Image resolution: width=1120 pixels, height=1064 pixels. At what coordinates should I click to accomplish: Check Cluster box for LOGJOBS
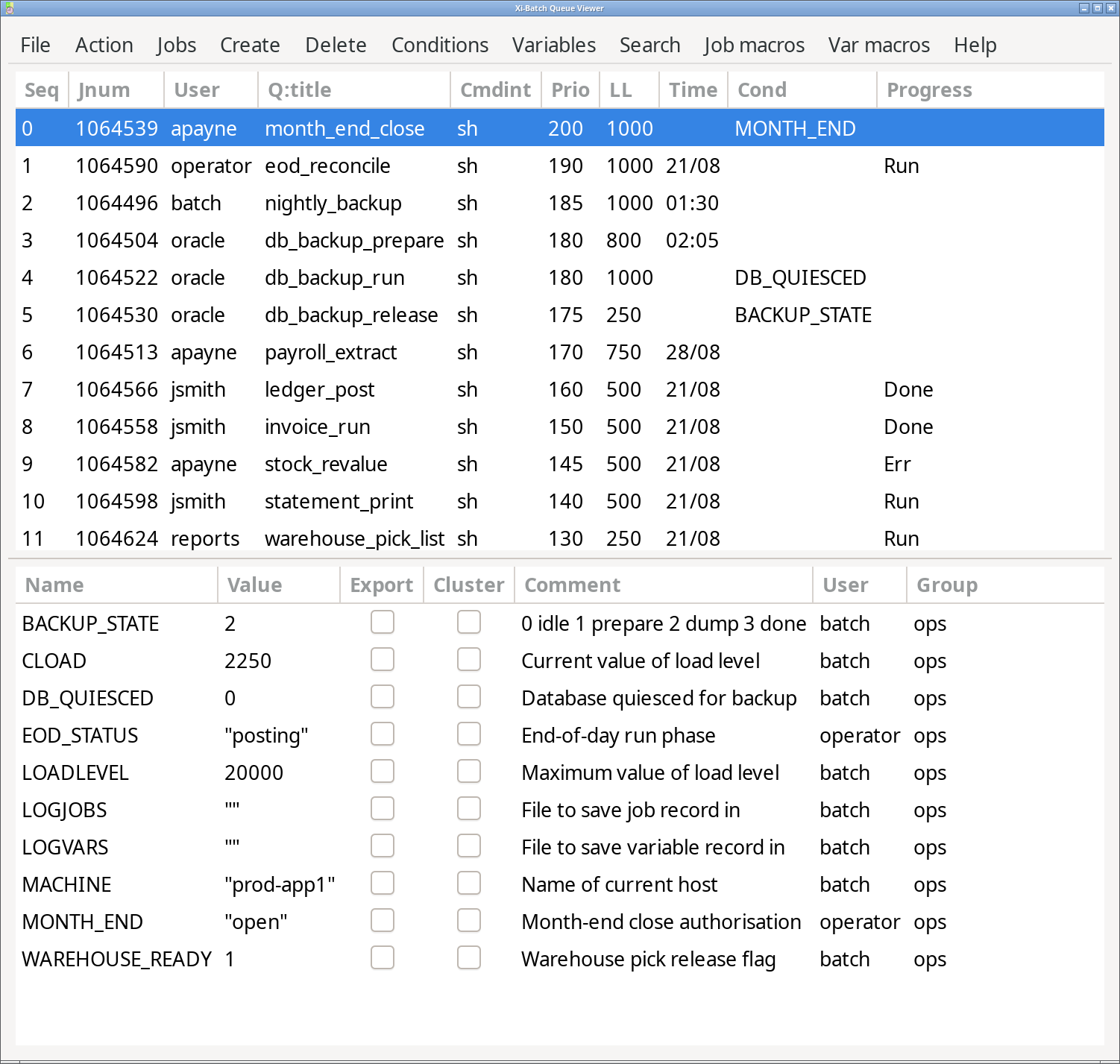pos(469,808)
